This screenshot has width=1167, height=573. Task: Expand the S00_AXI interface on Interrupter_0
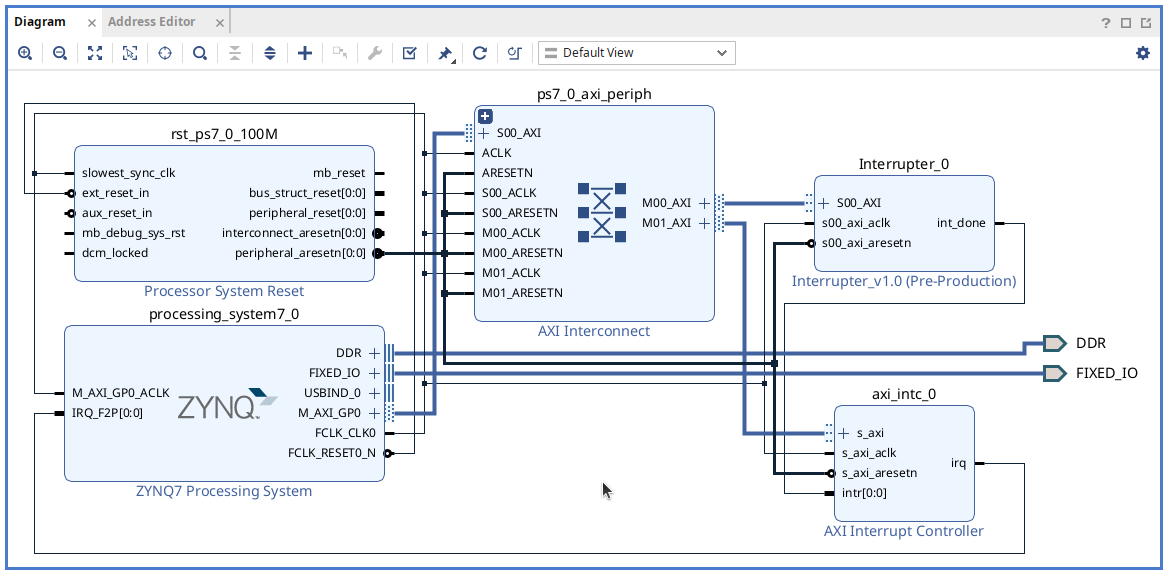tap(824, 202)
